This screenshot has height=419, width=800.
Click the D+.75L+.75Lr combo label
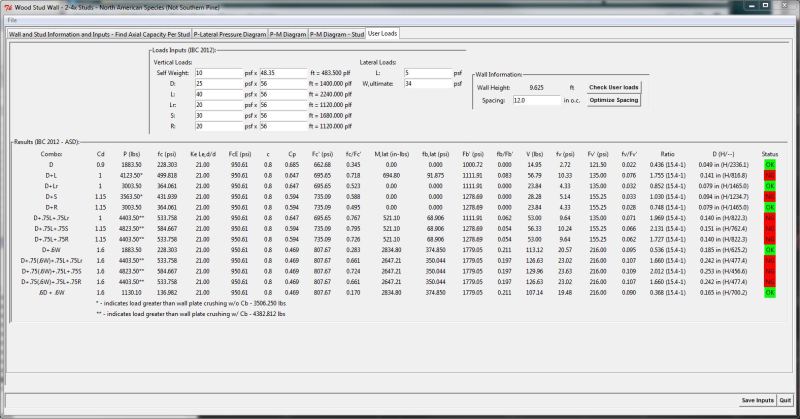click(51, 218)
